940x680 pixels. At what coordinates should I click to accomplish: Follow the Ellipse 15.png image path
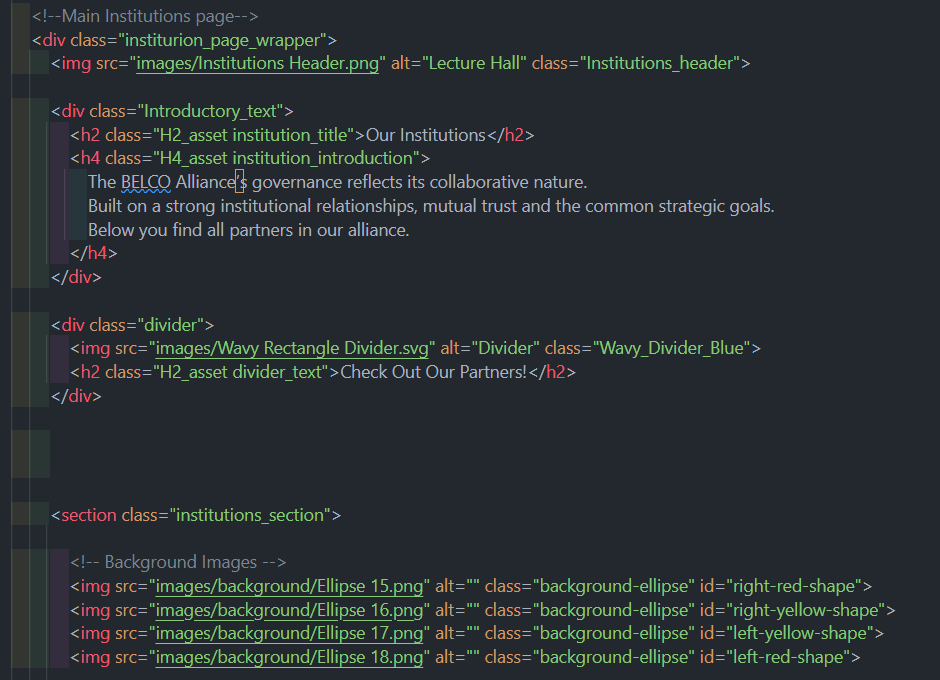(288, 586)
